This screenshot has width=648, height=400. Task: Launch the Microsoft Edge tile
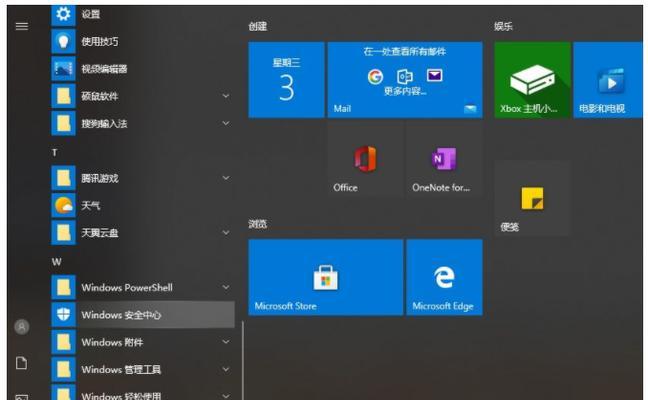(x=444, y=277)
